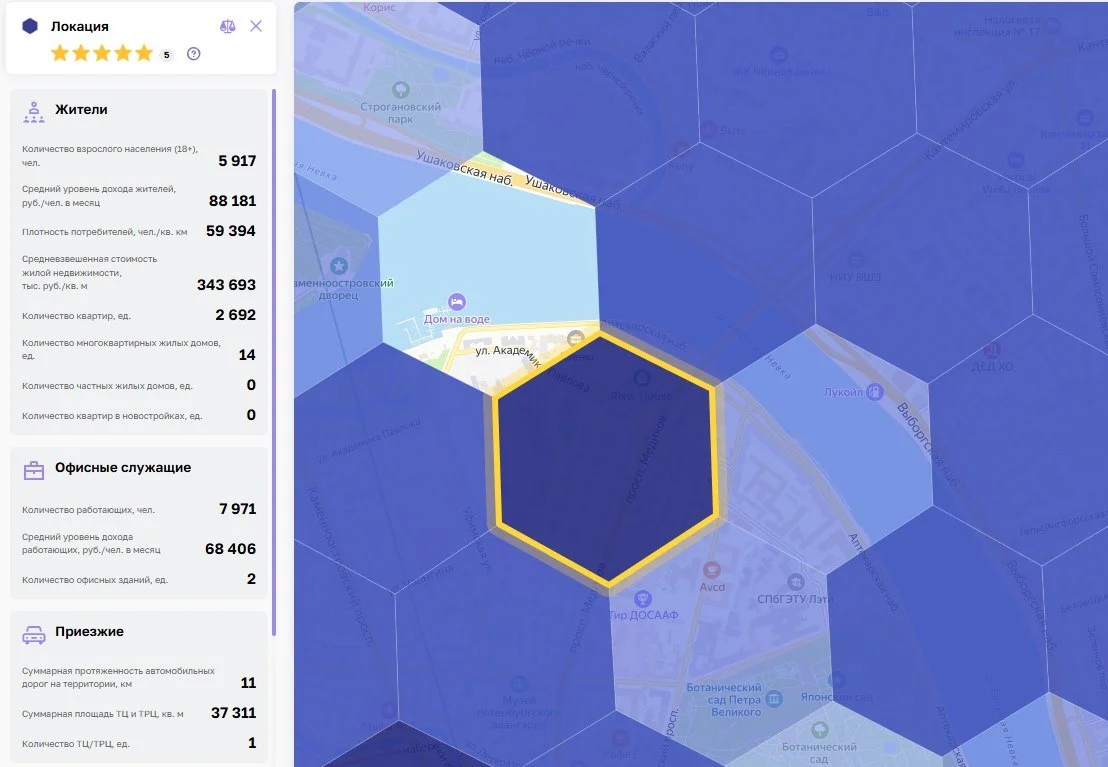This screenshot has width=1108, height=767.
Task: Click the Количество квартир value 2 692
Action: coord(235,315)
